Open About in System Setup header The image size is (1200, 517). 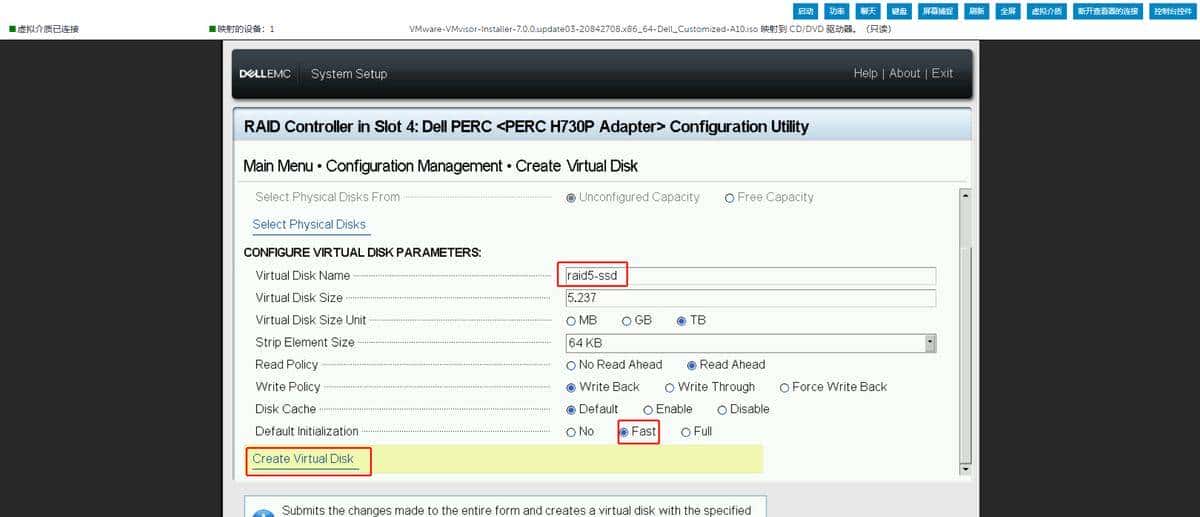click(x=904, y=73)
